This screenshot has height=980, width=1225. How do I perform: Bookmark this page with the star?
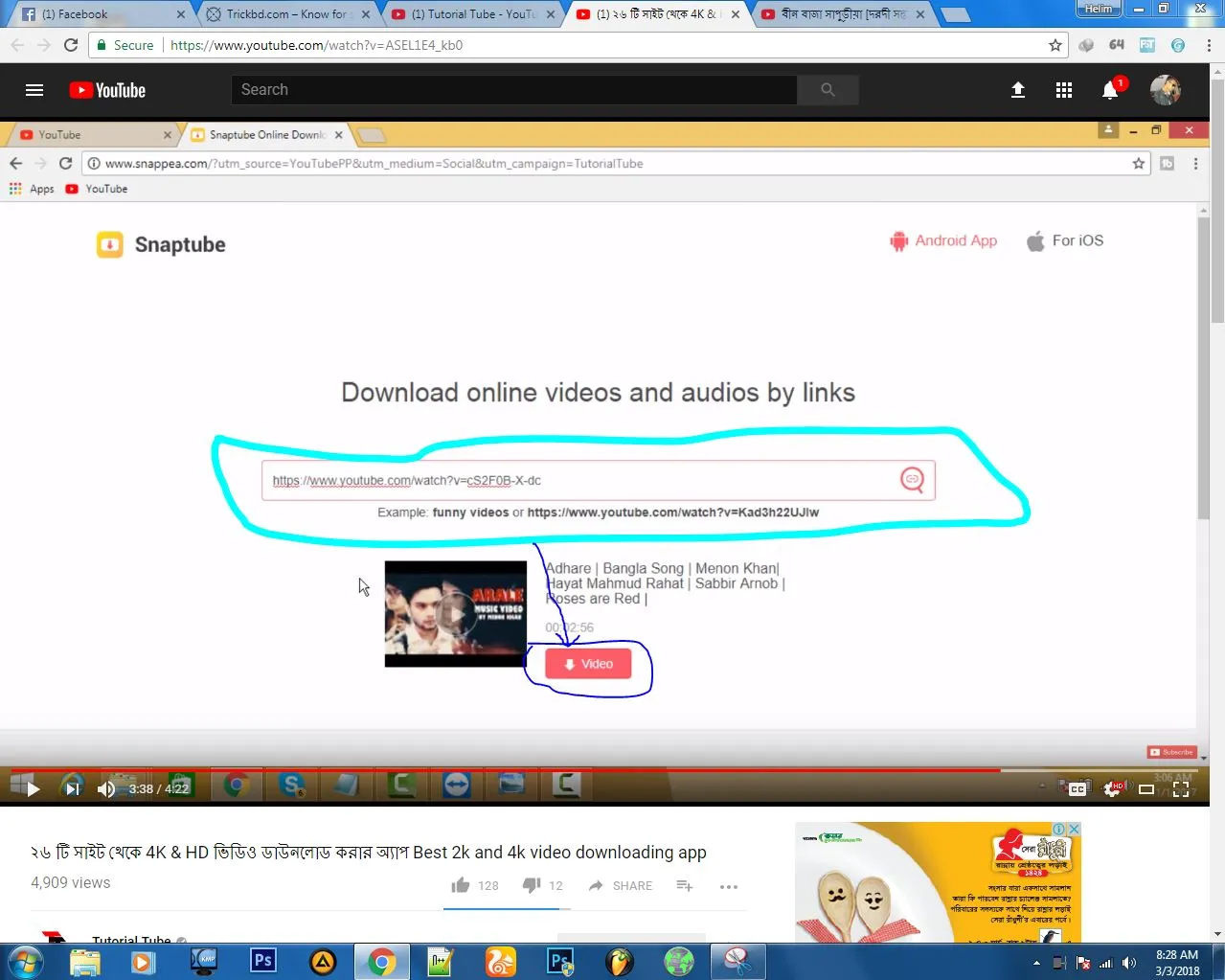pyautogui.click(x=1055, y=45)
